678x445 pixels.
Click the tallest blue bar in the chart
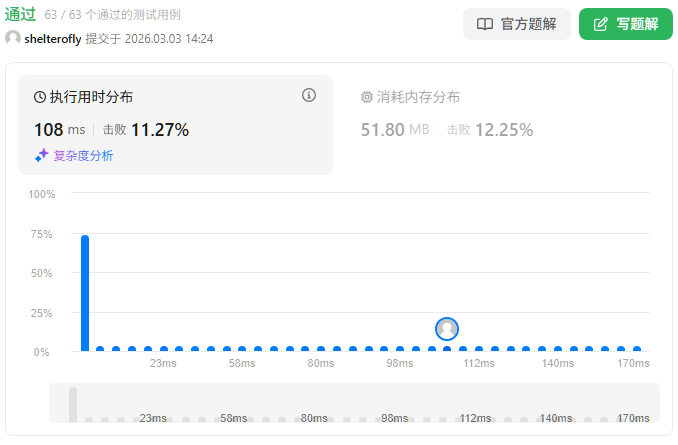(85, 293)
